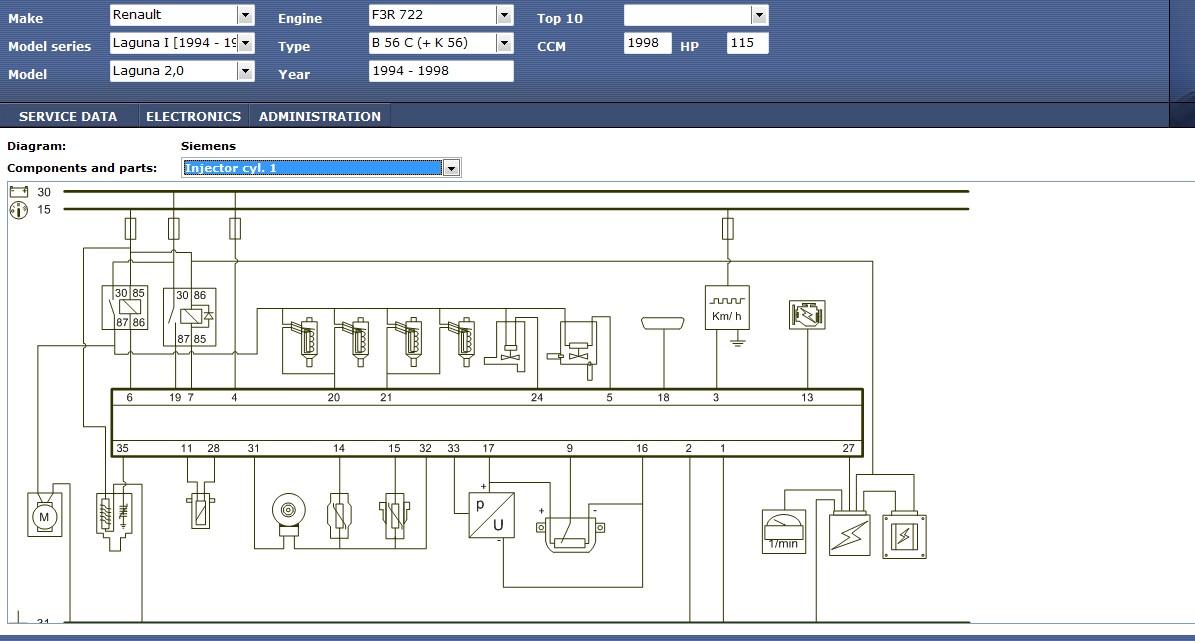
Task: Expand the Engine dropdown showing F3R 722
Action: click(x=504, y=15)
